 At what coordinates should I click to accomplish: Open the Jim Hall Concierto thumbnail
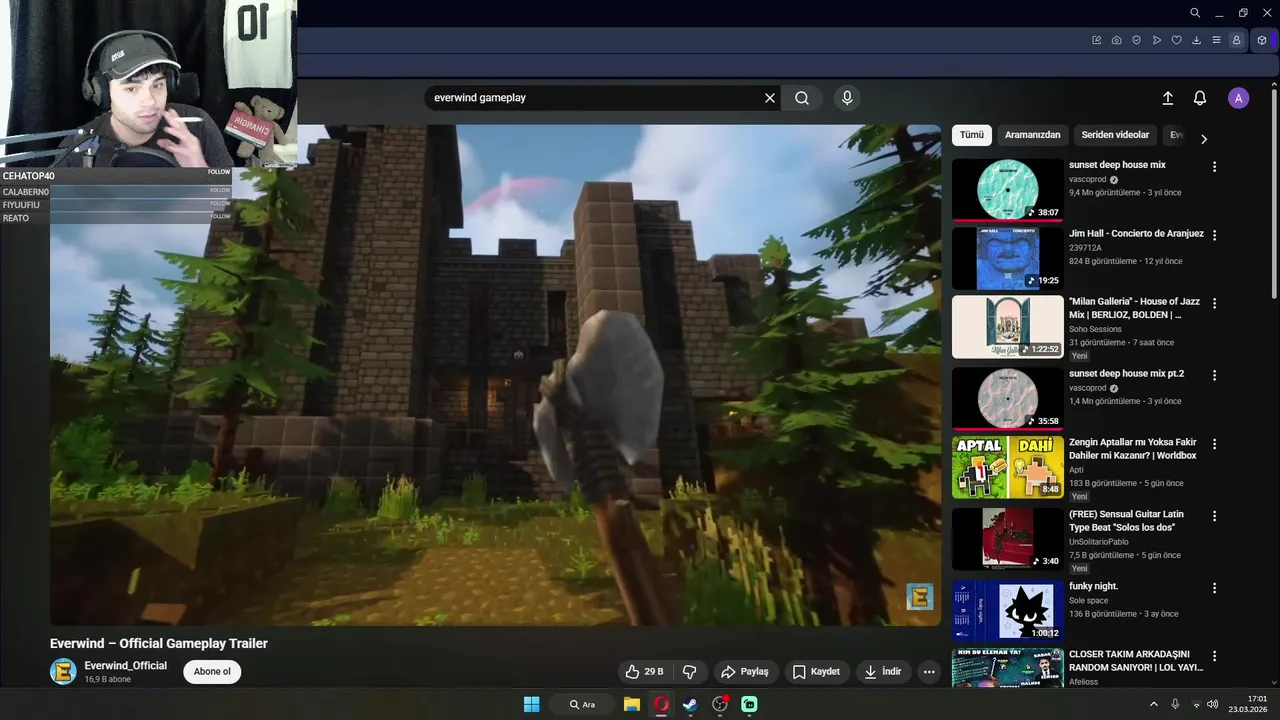point(1007,258)
